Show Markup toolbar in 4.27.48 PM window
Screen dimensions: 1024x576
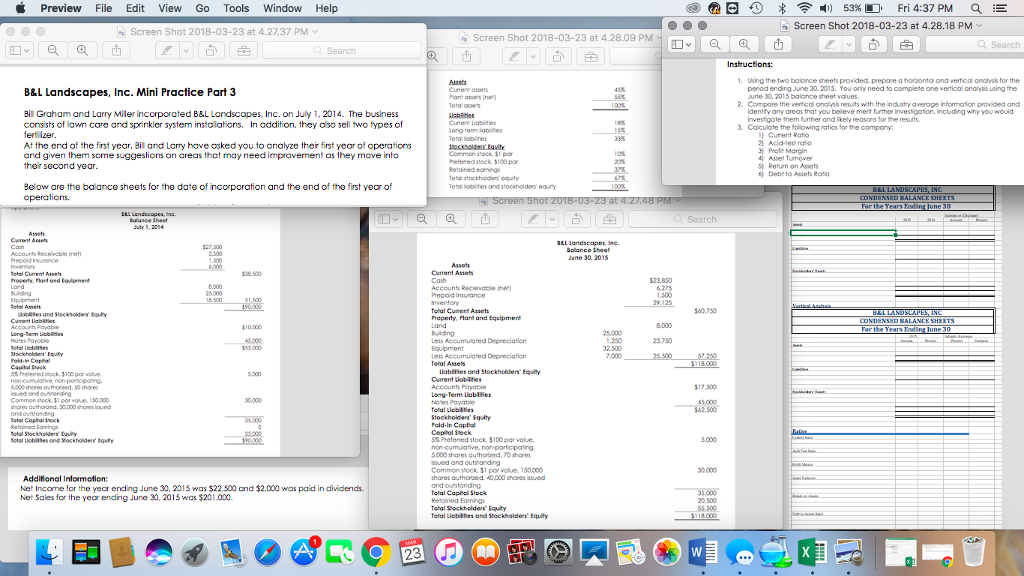(x=609, y=219)
